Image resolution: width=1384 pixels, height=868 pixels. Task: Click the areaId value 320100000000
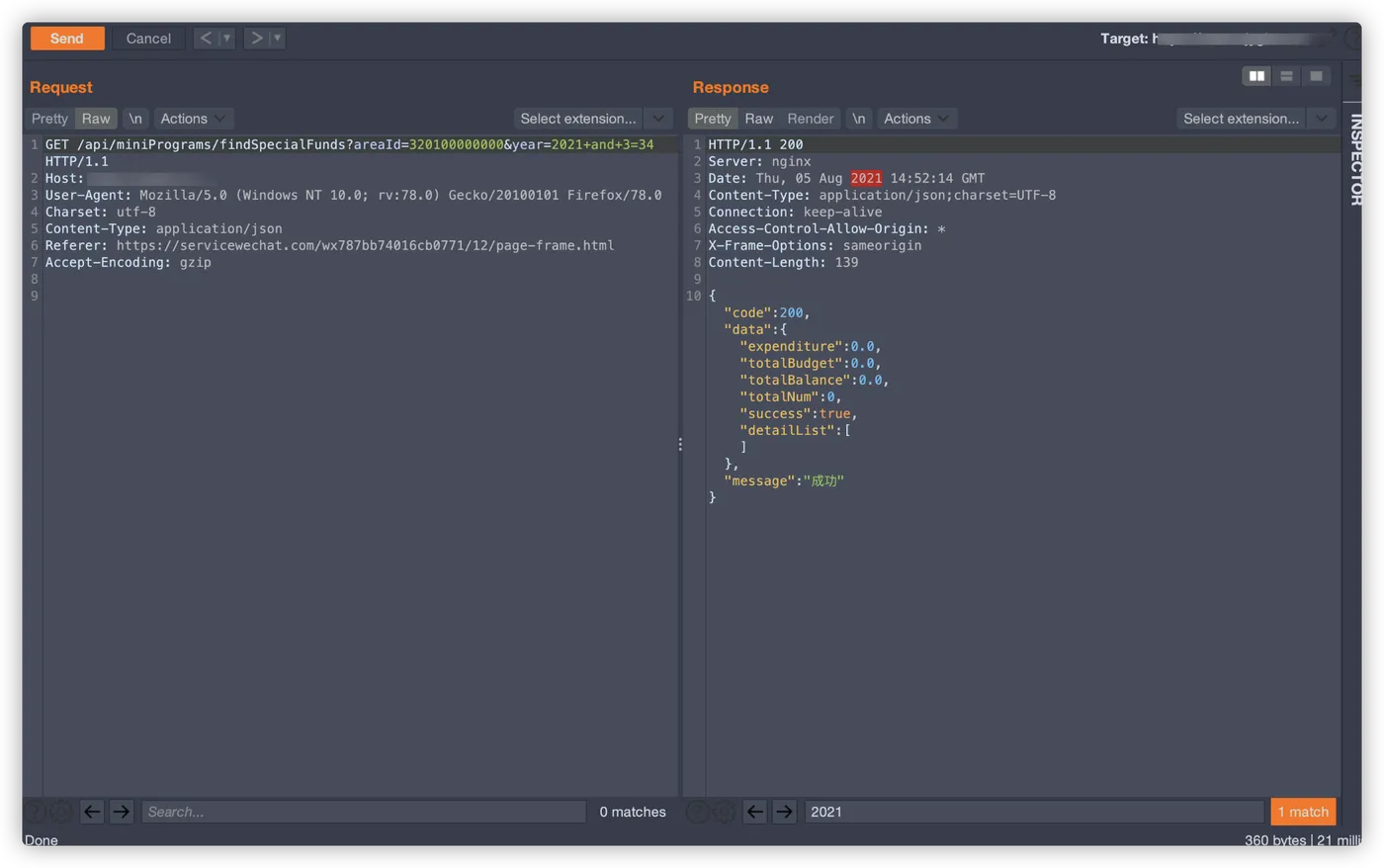(x=456, y=144)
